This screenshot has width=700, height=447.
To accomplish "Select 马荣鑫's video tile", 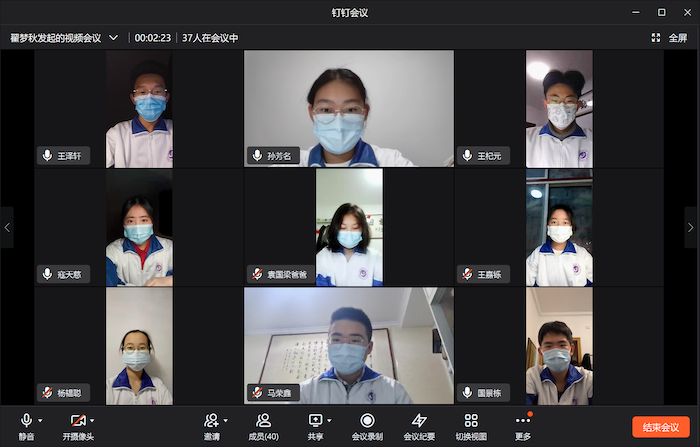I will coord(349,345).
